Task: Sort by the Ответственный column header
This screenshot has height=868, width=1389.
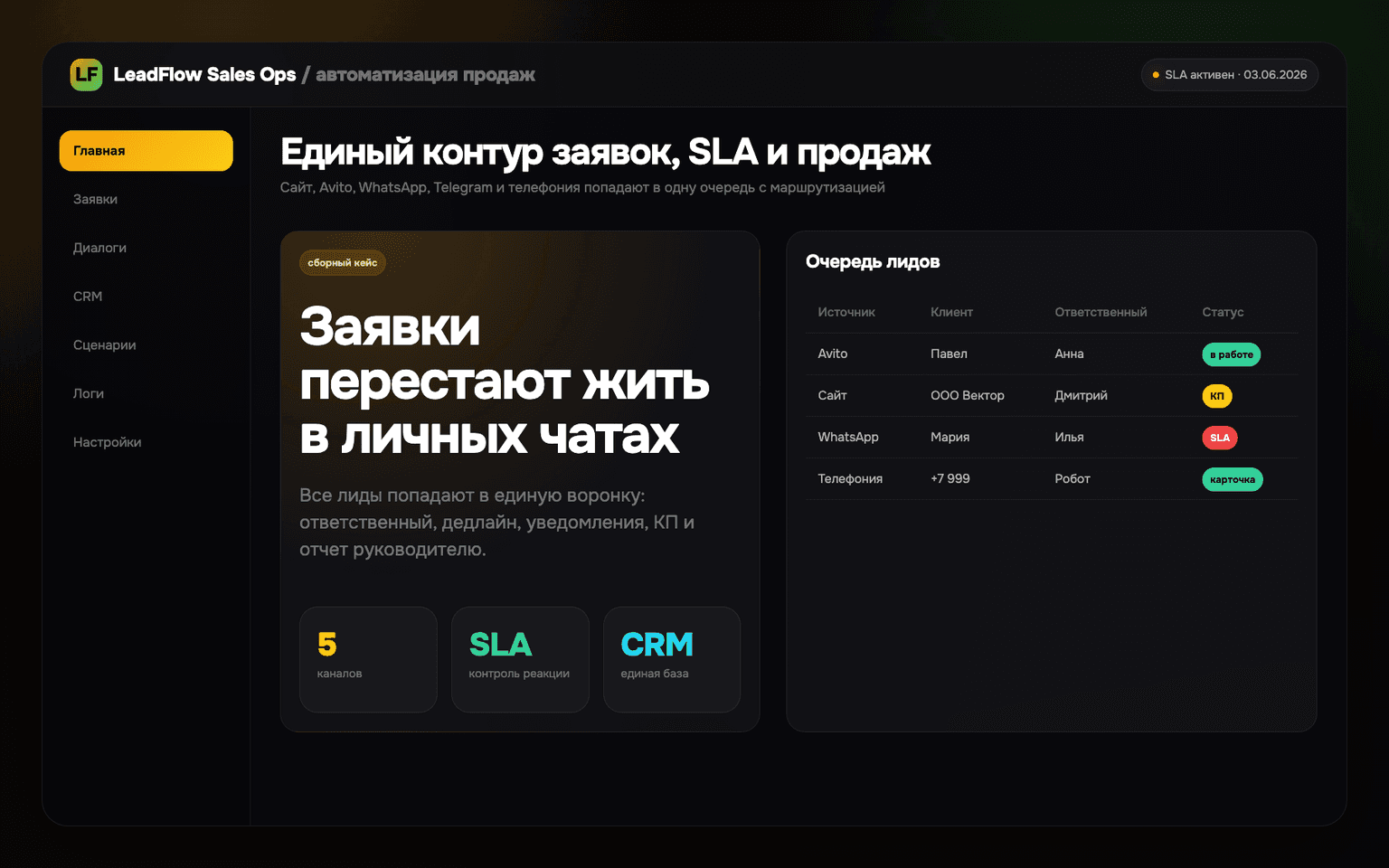Action: pyautogui.click(x=1101, y=312)
